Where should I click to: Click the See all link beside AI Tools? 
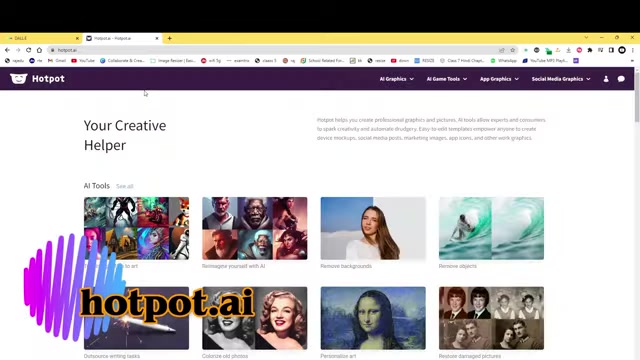(124, 186)
